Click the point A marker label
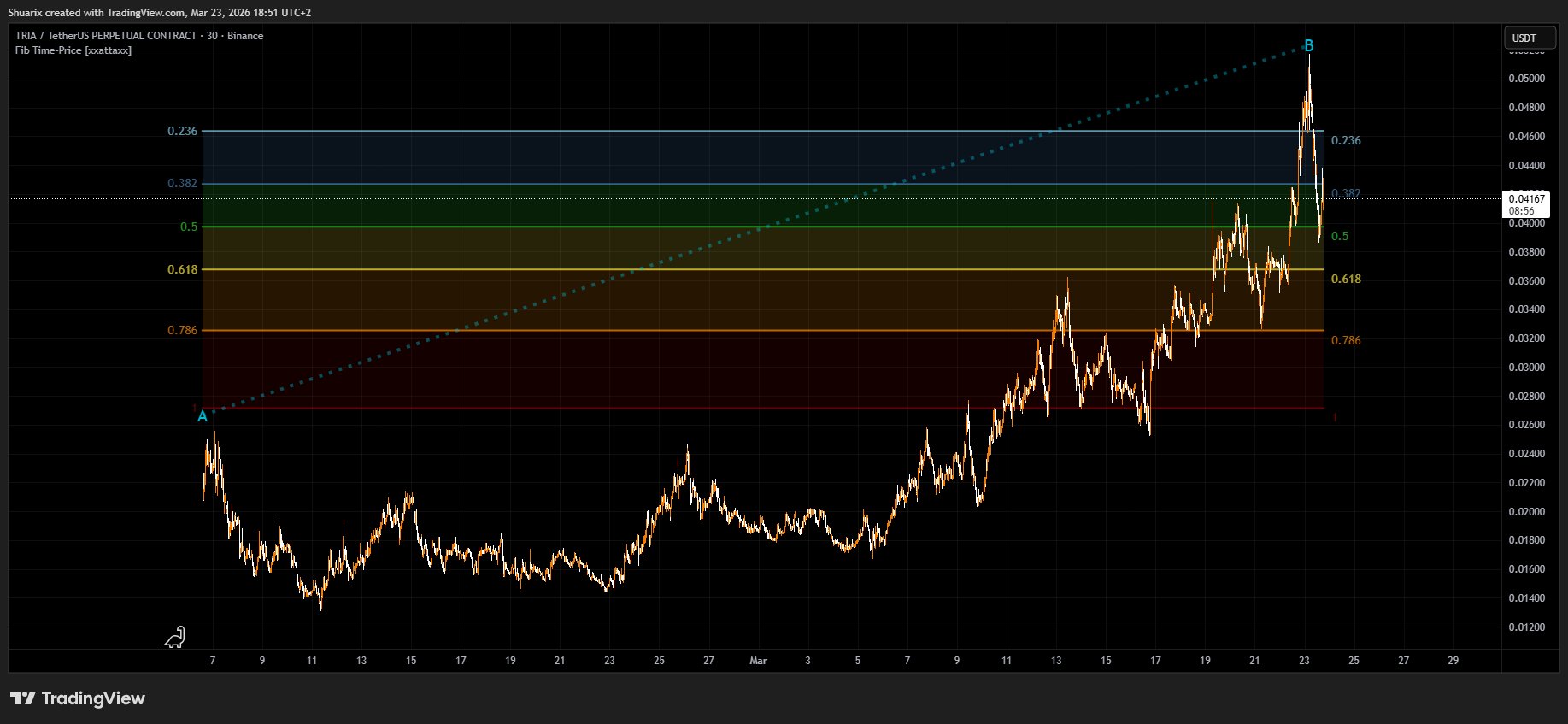1568x724 pixels. 203,416
